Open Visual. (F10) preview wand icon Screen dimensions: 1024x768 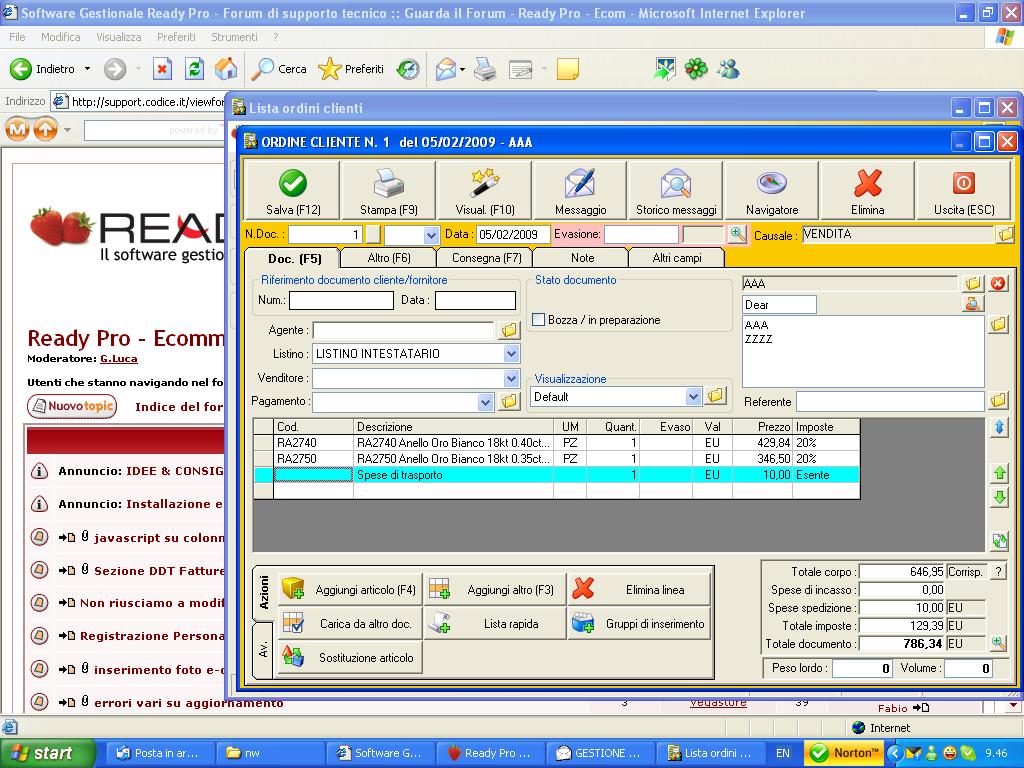click(485, 184)
